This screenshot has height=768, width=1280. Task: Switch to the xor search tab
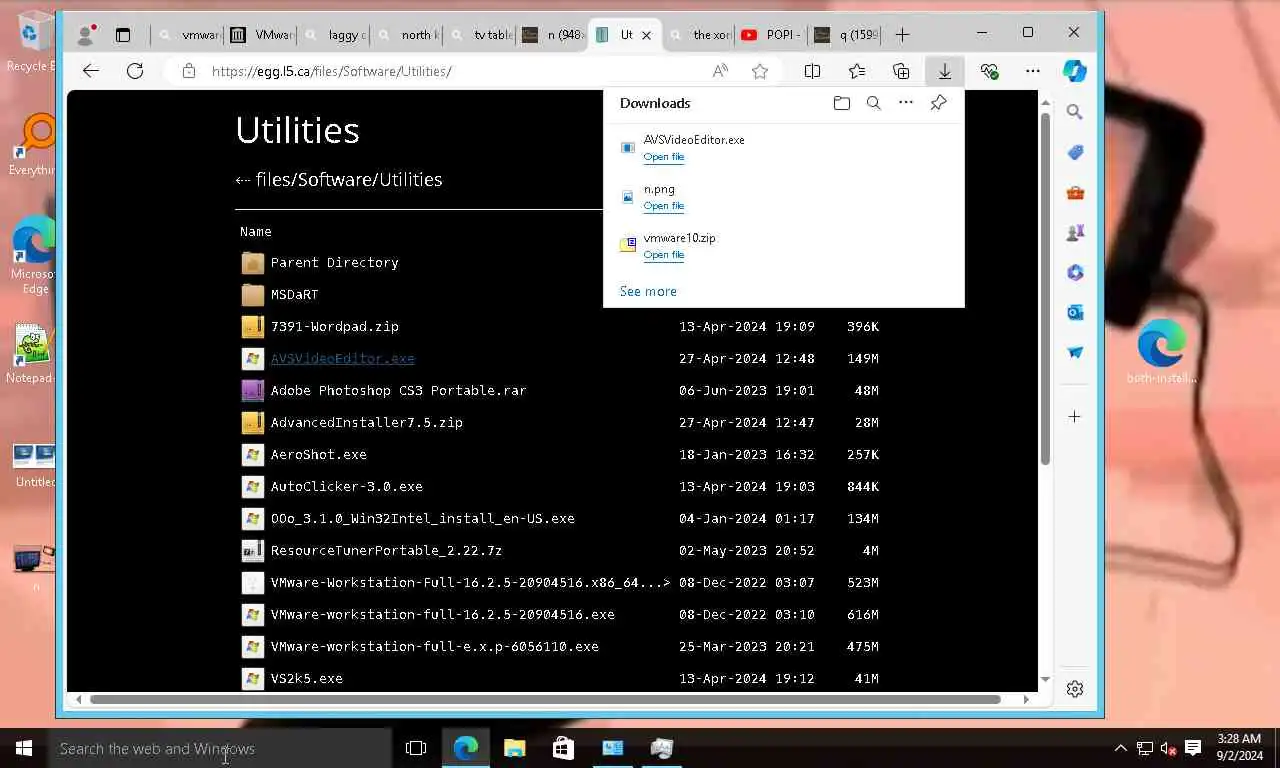click(x=699, y=35)
